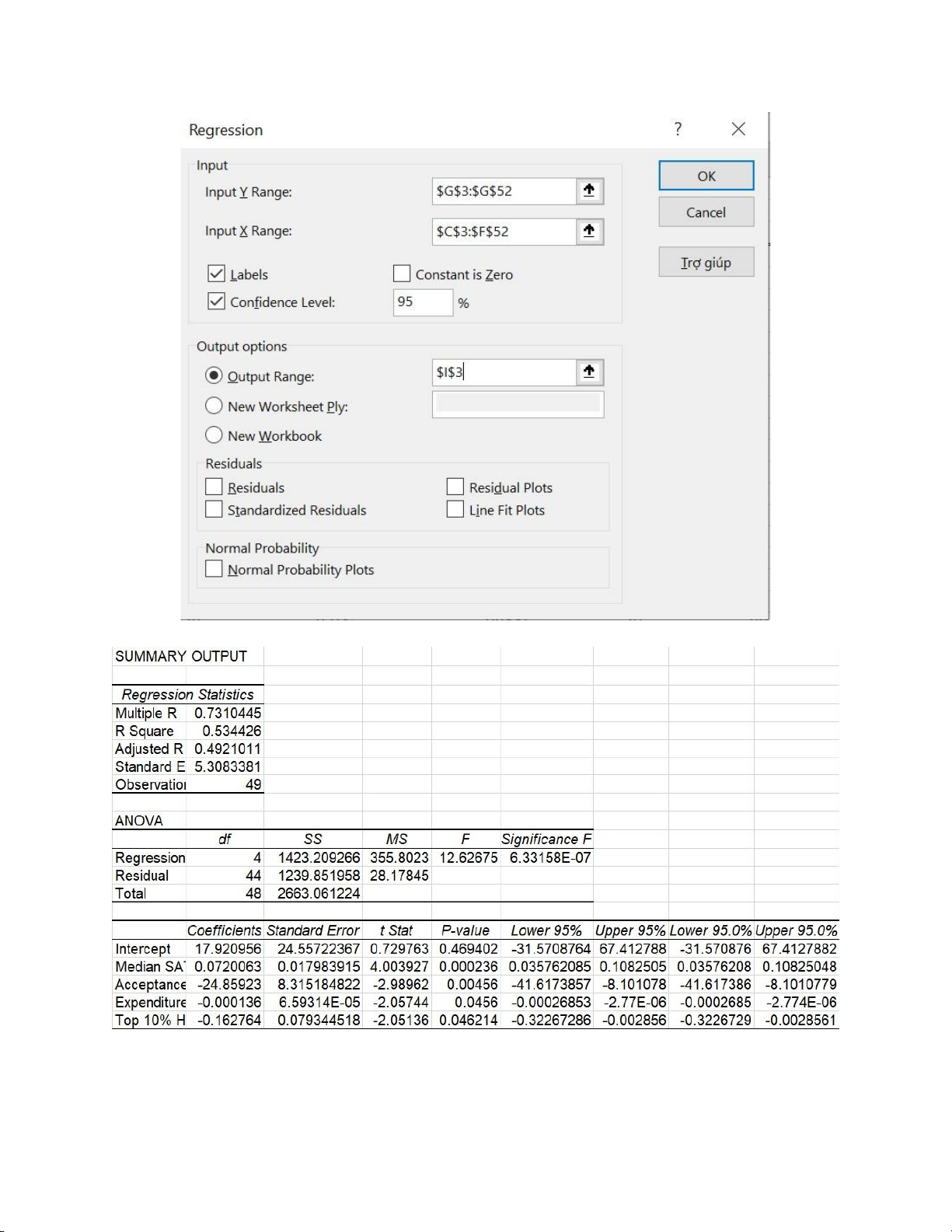Click the P-value column header

pos(466,931)
